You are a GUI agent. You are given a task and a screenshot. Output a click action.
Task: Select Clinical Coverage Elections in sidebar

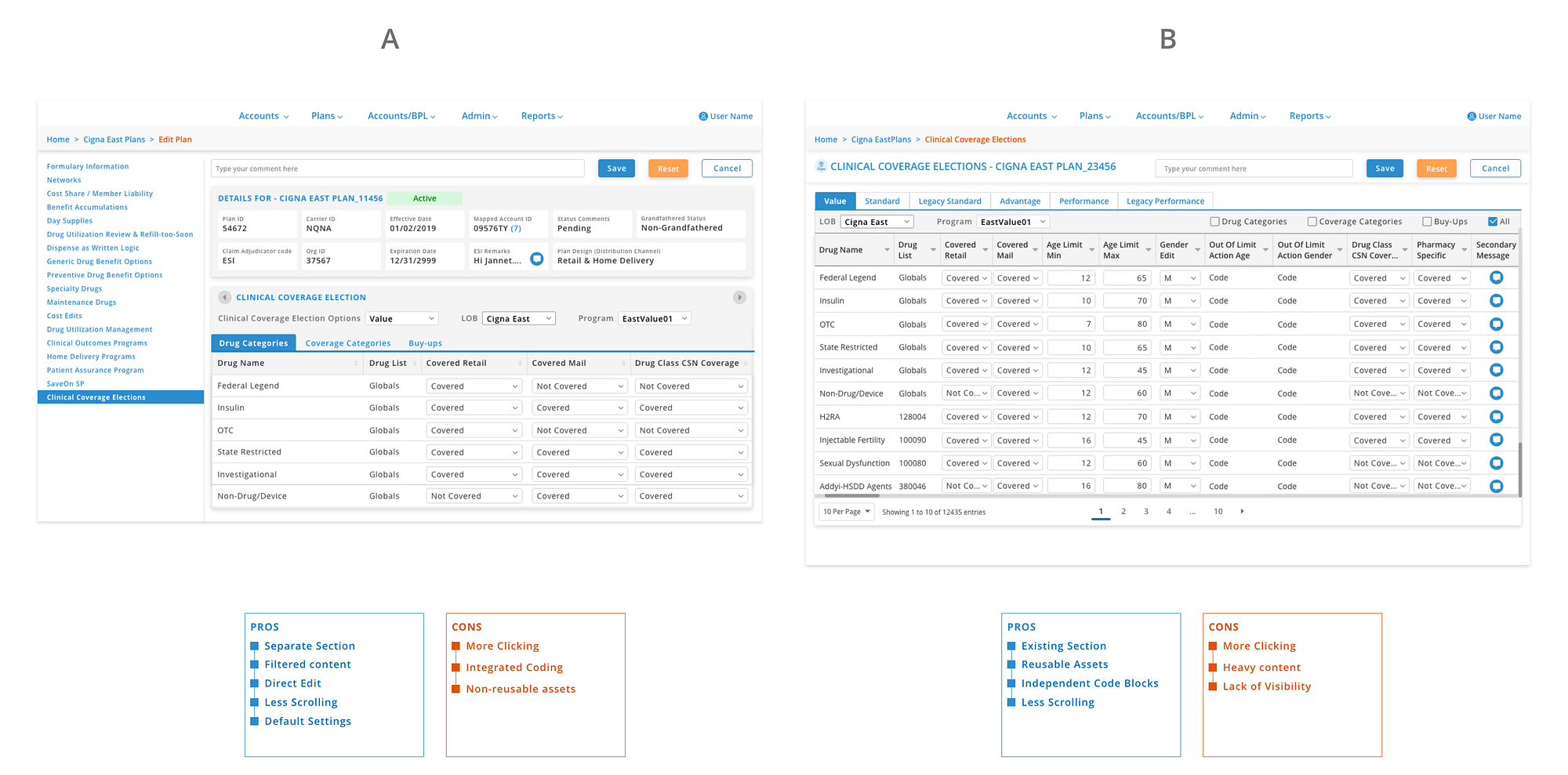pyautogui.click(x=121, y=397)
